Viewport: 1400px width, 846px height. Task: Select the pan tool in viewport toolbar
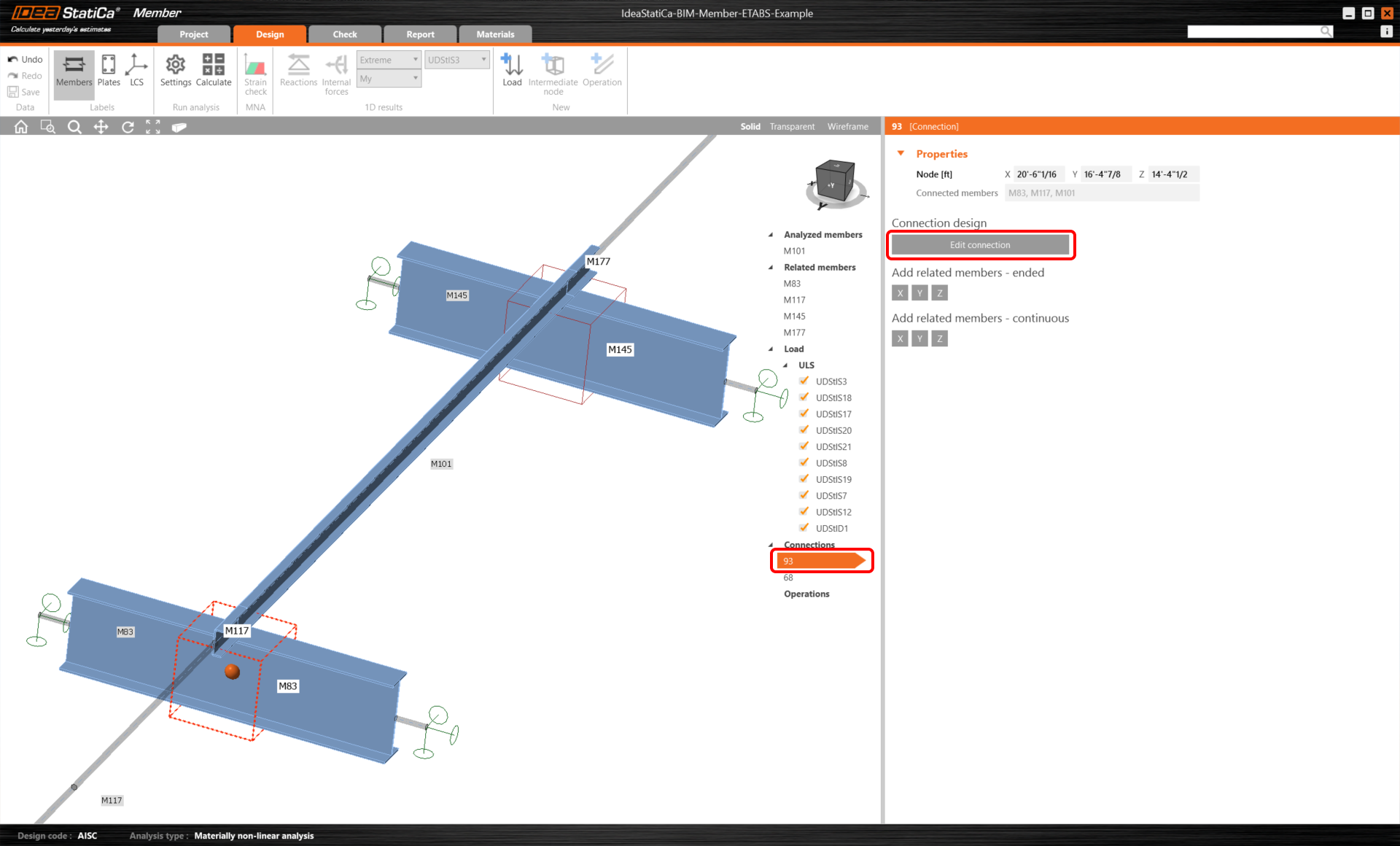pos(101,127)
